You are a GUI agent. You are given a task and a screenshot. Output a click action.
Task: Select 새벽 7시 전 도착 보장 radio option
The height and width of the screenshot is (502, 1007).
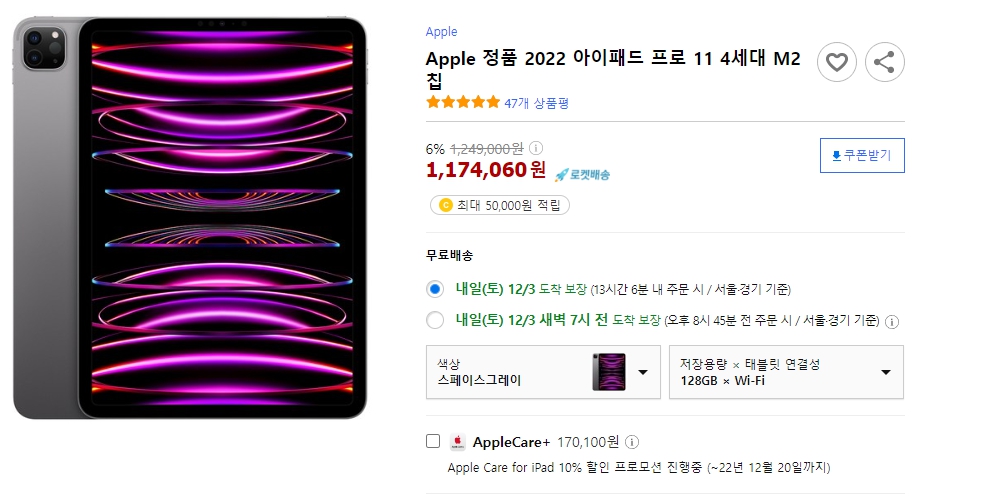[x=435, y=320]
